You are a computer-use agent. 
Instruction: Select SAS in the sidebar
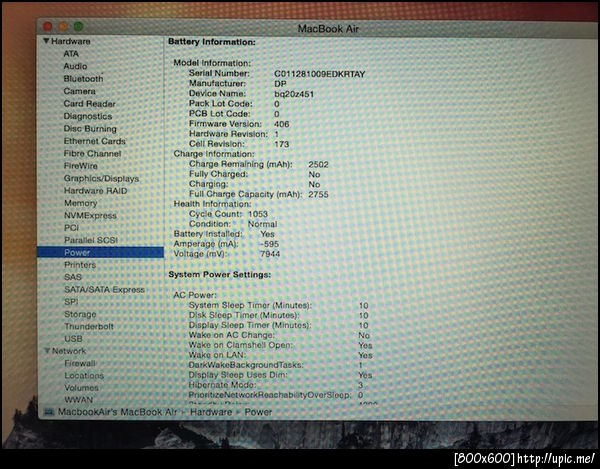pyautogui.click(x=73, y=277)
